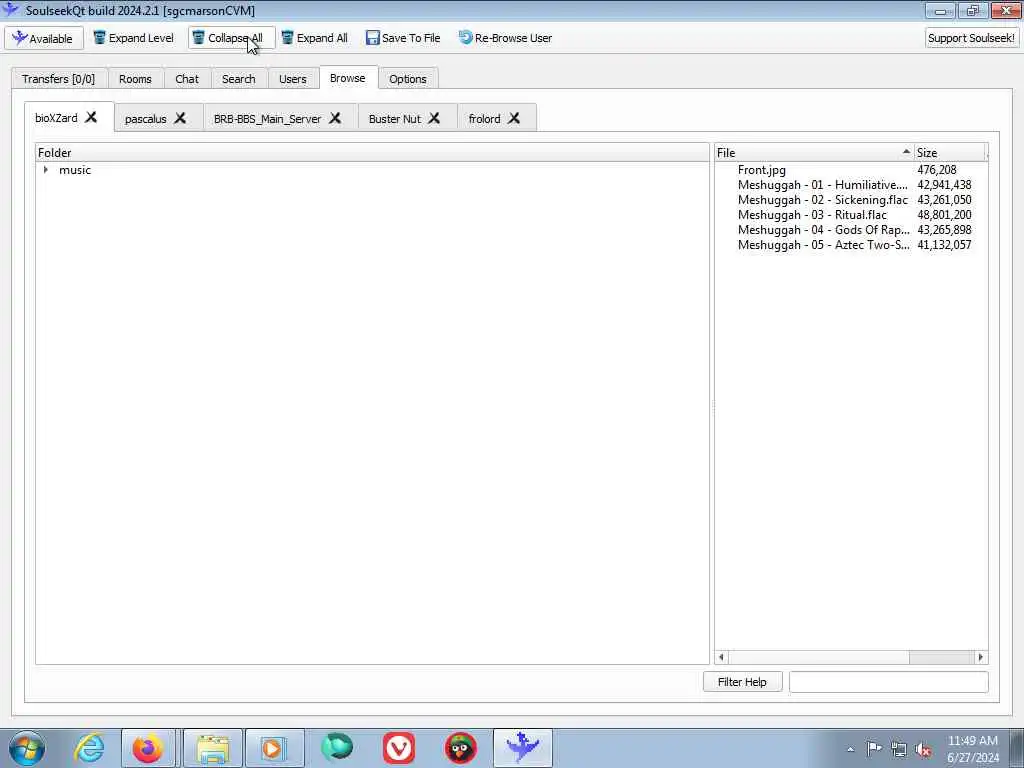This screenshot has height=768, width=1024.
Task: Click the muted volume tray icon
Action: tap(923, 749)
